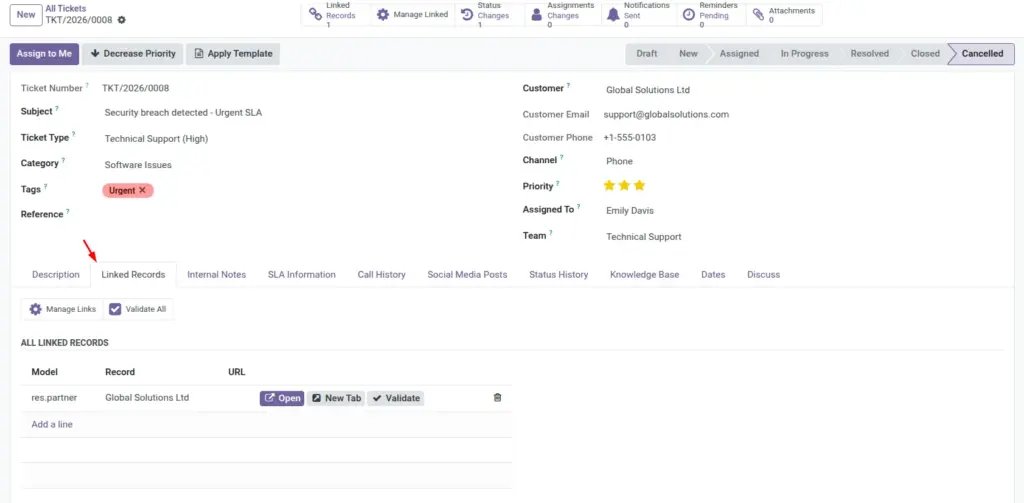Open the Internal Notes tab
Screen dimensions: 1024x503
[217, 274]
